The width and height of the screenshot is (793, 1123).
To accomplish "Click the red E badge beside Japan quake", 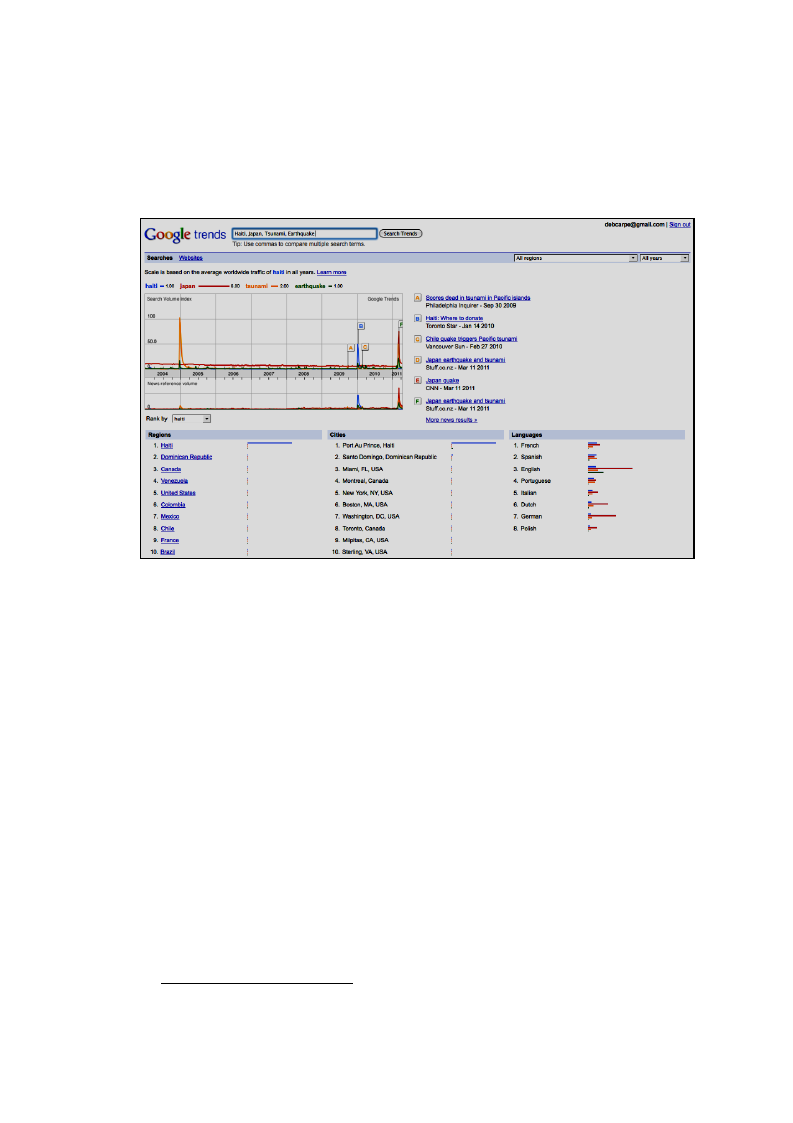I will pos(418,380).
